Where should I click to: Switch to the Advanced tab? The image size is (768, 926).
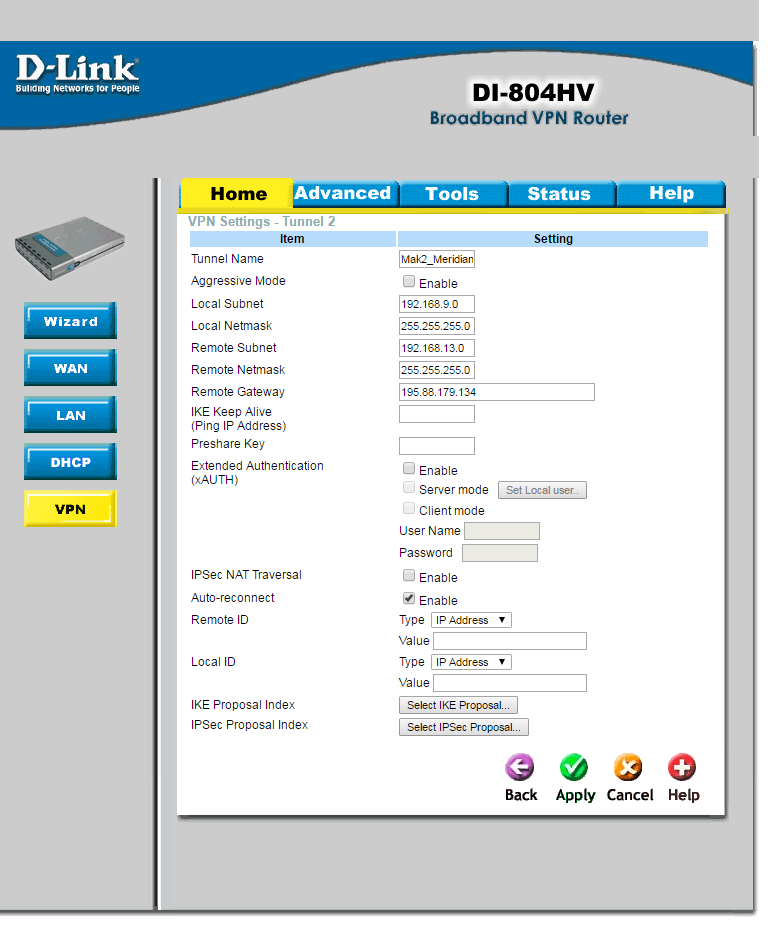coord(346,193)
